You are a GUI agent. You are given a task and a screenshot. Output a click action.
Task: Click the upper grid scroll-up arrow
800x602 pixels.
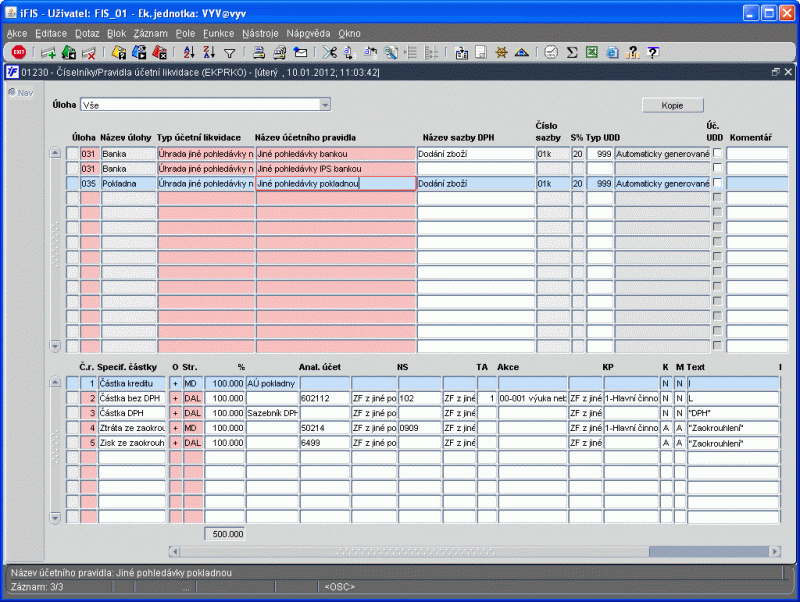[x=55, y=153]
